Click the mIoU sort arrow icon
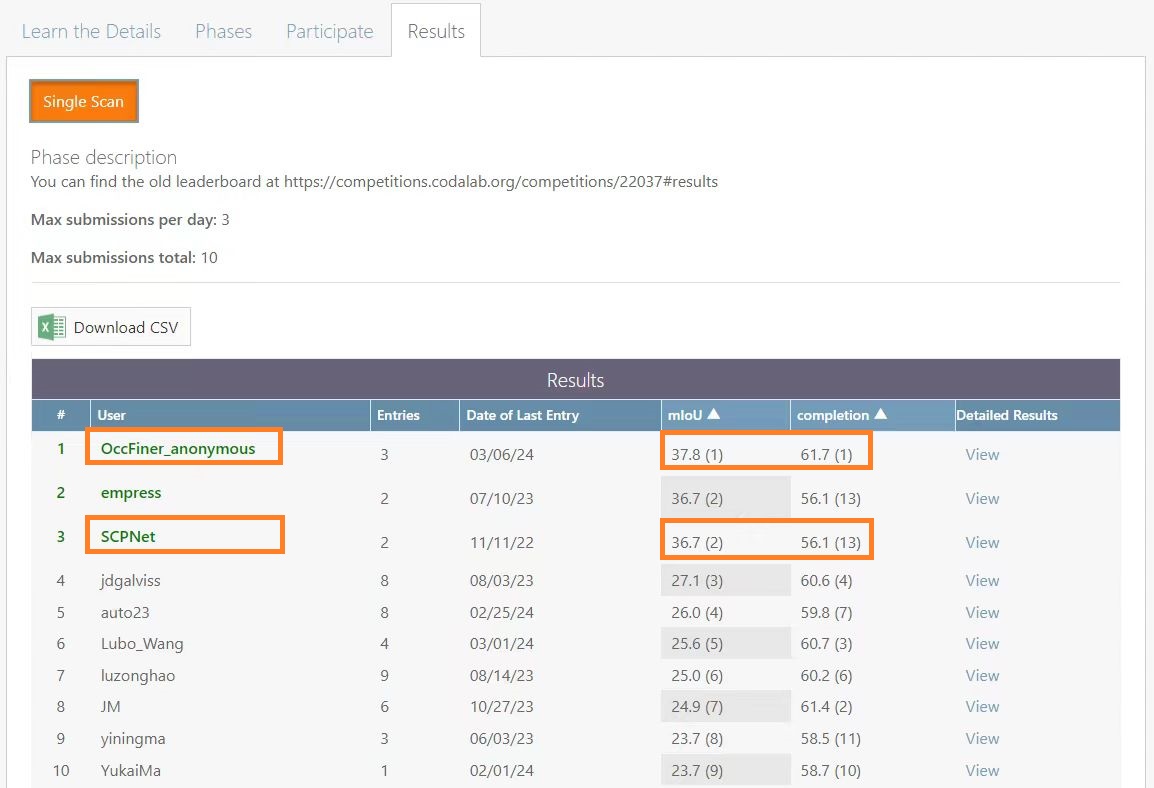This screenshot has width=1154, height=788. pyautogui.click(x=714, y=415)
